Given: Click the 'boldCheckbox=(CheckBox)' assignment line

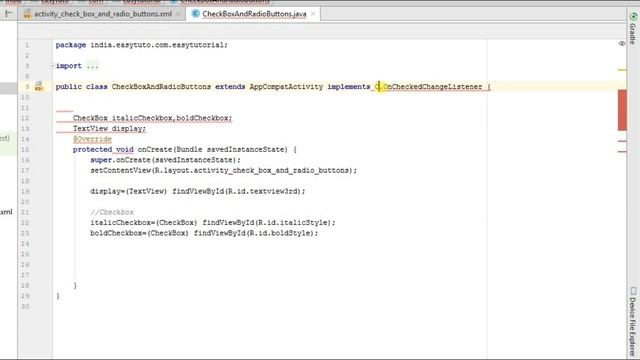Looking at the screenshot, I should 204,233.
